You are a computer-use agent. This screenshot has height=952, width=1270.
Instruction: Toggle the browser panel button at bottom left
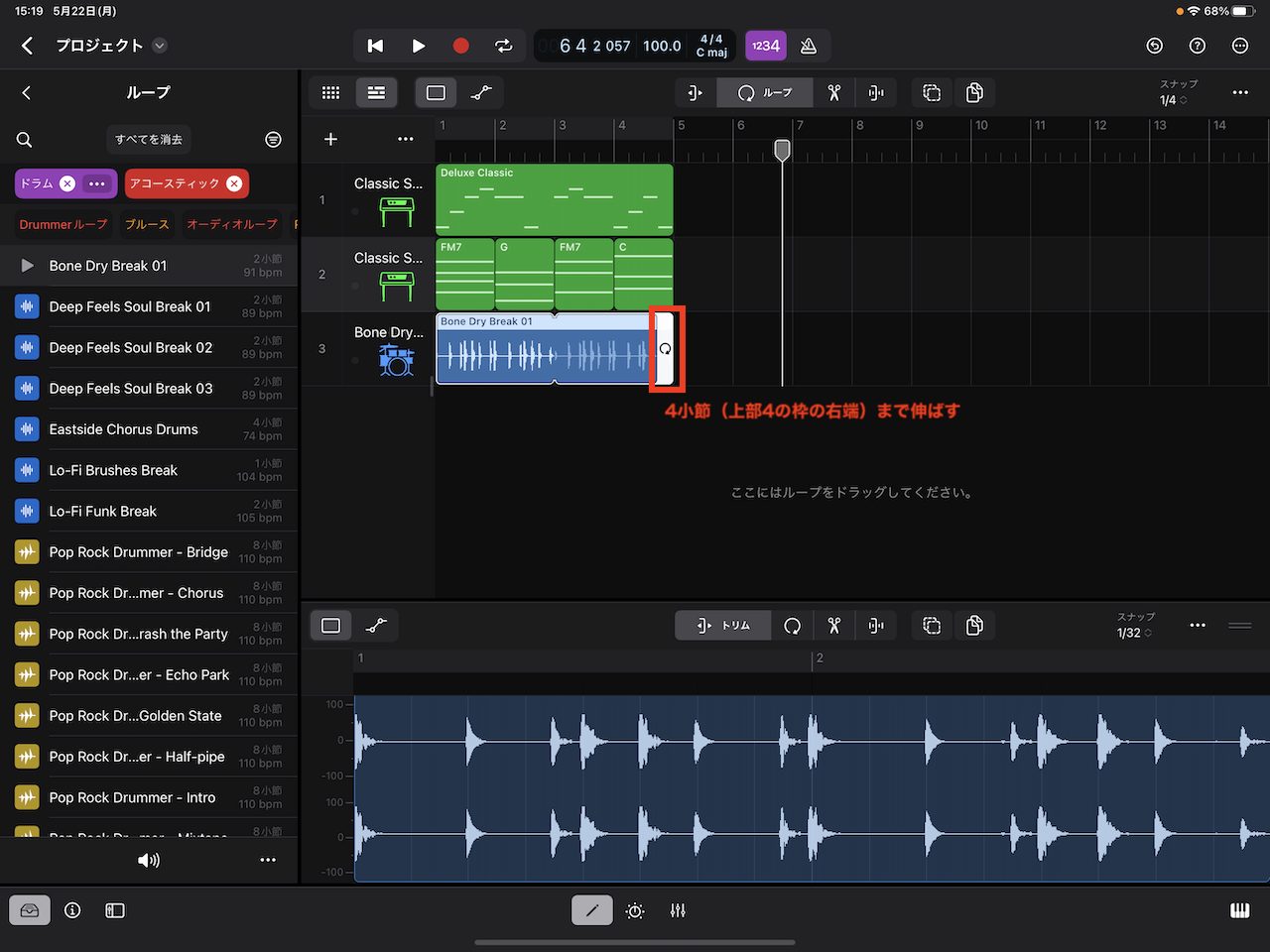coord(30,910)
